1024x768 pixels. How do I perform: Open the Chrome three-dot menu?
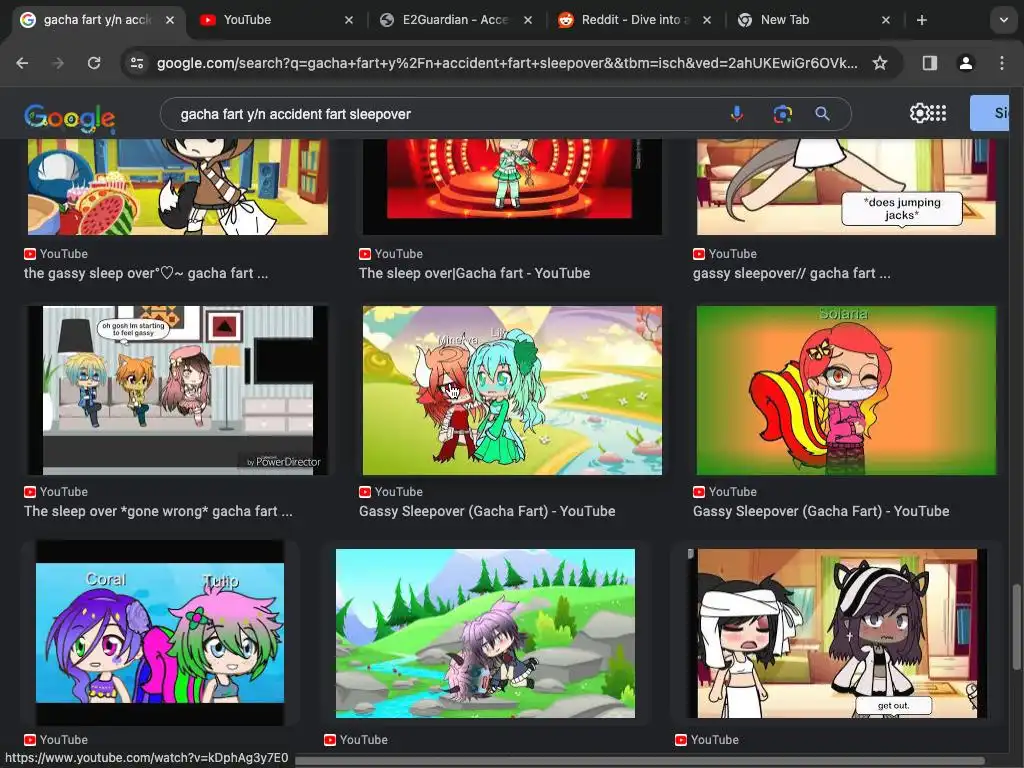coord(1002,63)
